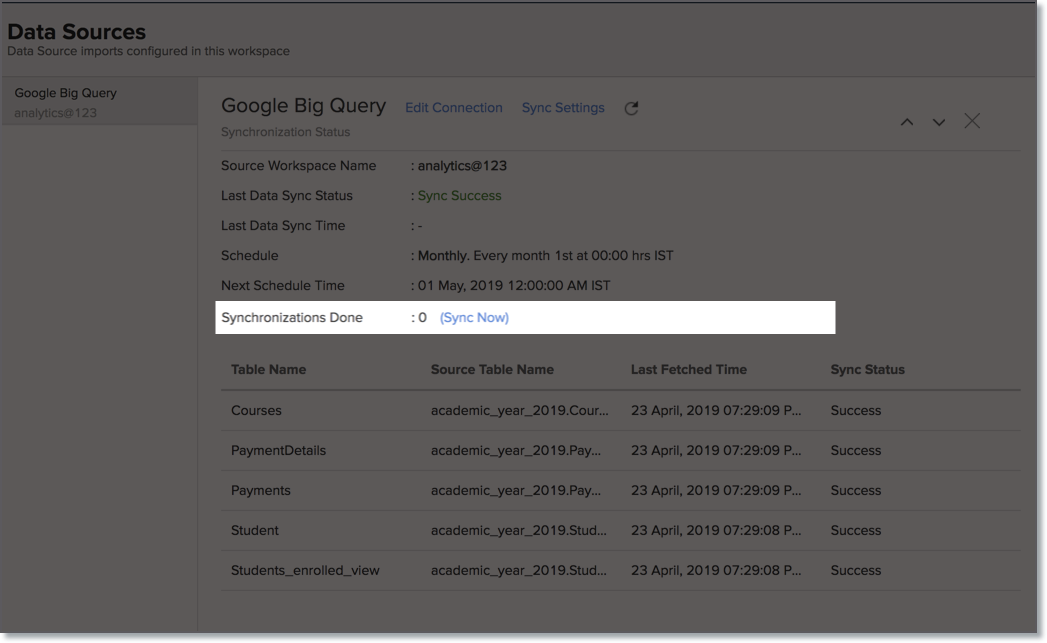Viewport: 1047px width, 643px height.
Task: Click the Last Fetched Time column header
Action: tap(688, 370)
